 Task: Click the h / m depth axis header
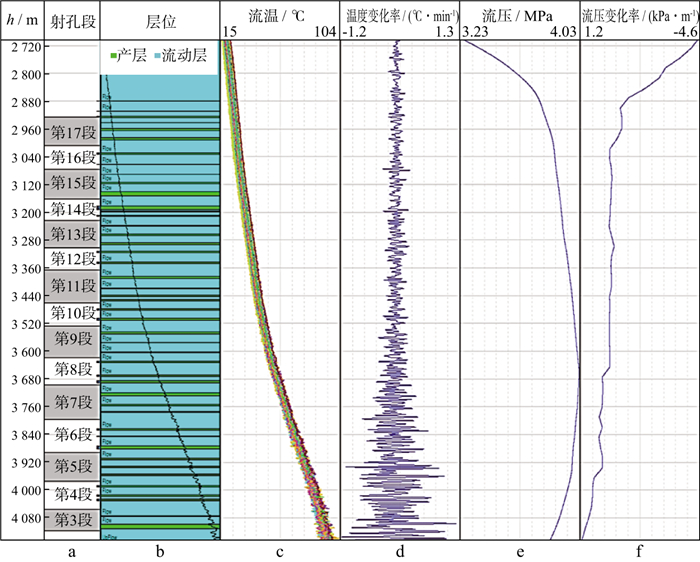click(x=22, y=20)
